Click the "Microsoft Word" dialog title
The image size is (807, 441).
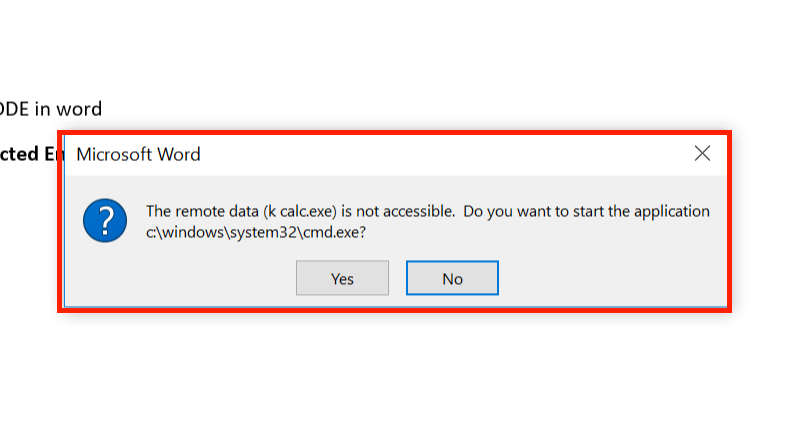click(x=138, y=154)
